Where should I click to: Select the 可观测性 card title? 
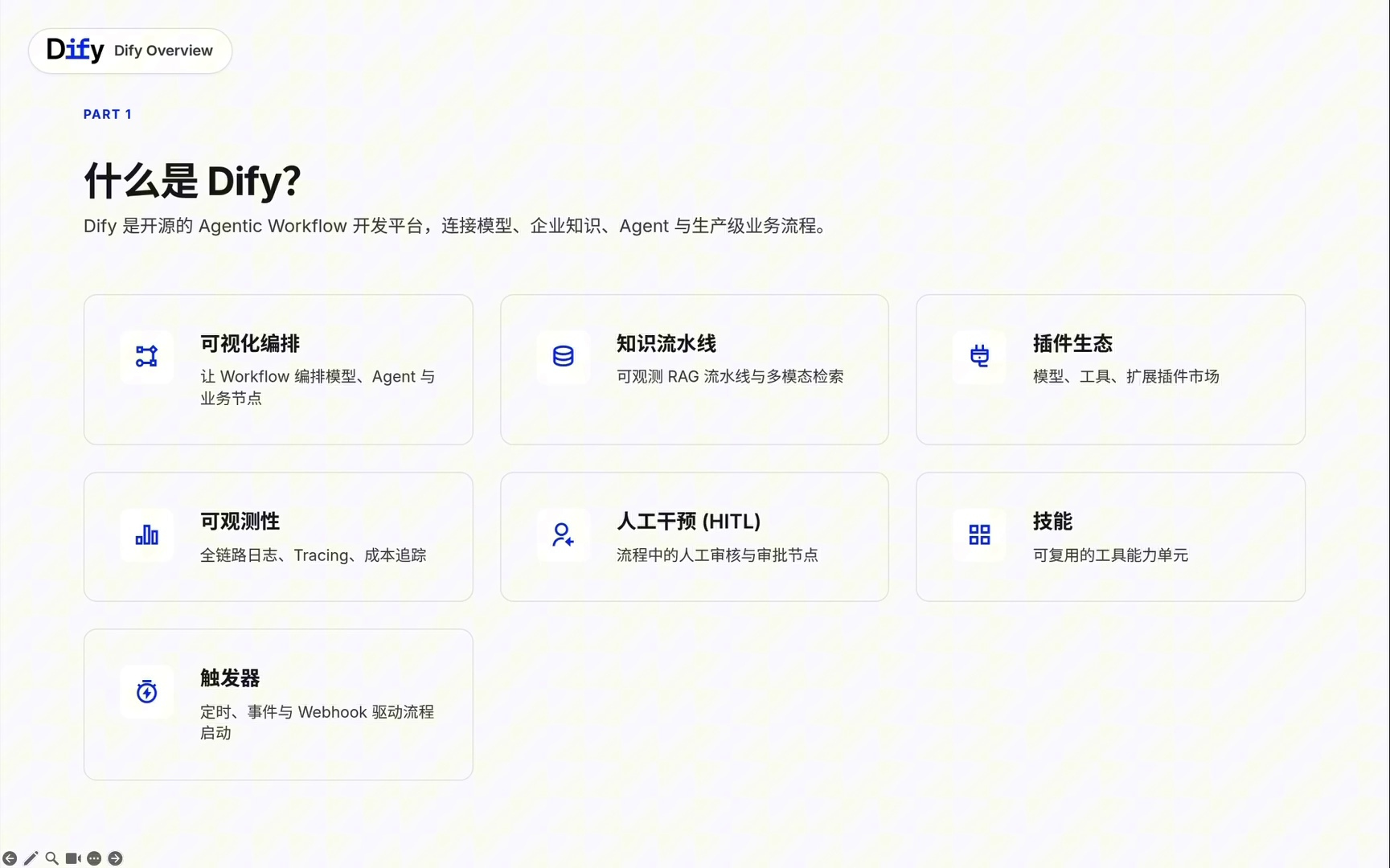[x=240, y=522]
